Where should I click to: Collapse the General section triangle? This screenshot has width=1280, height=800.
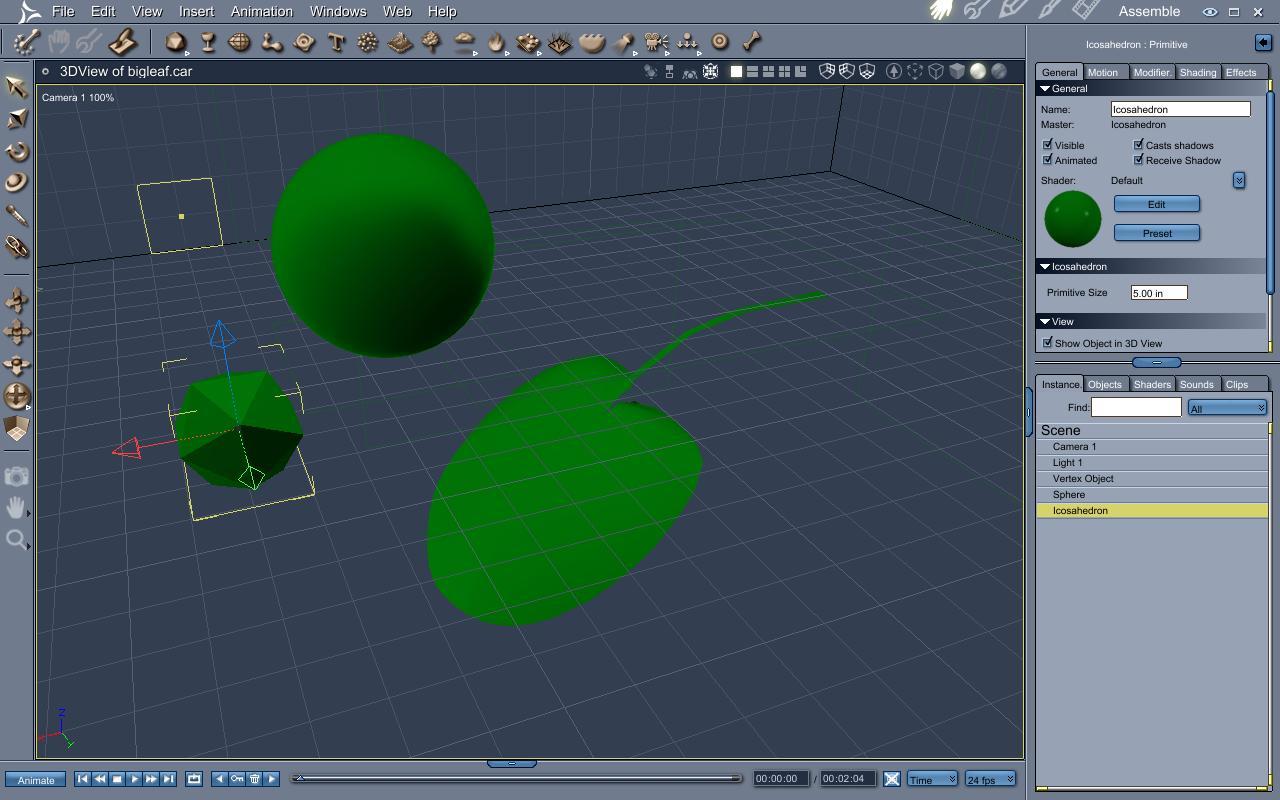point(1045,89)
